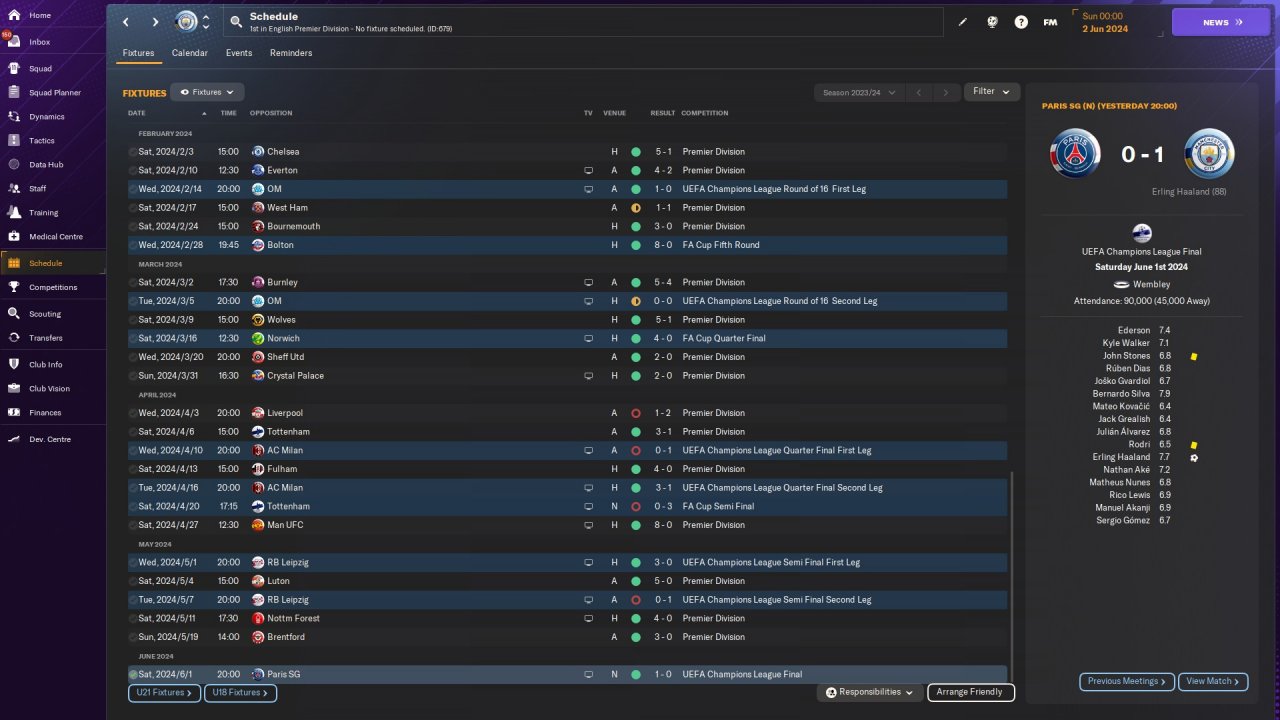This screenshot has width=1280, height=720.
Task: Click the TV icon on the Everton fixture
Action: [x=589, y=171]
